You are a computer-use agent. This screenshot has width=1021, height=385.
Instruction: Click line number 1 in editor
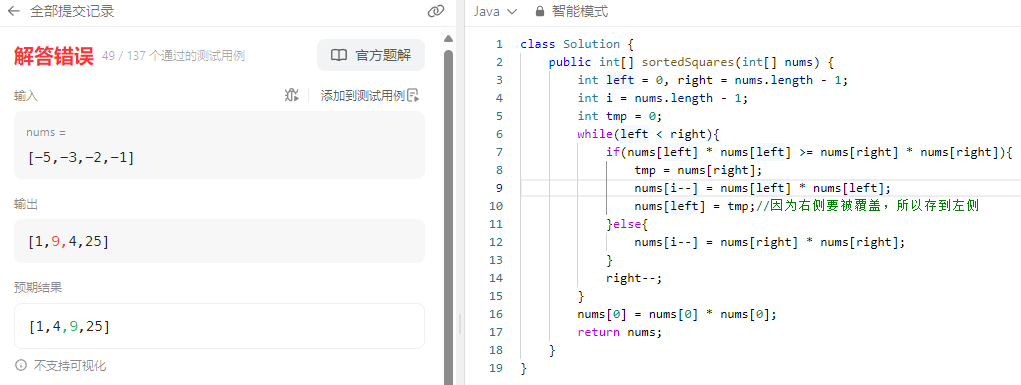499,44
